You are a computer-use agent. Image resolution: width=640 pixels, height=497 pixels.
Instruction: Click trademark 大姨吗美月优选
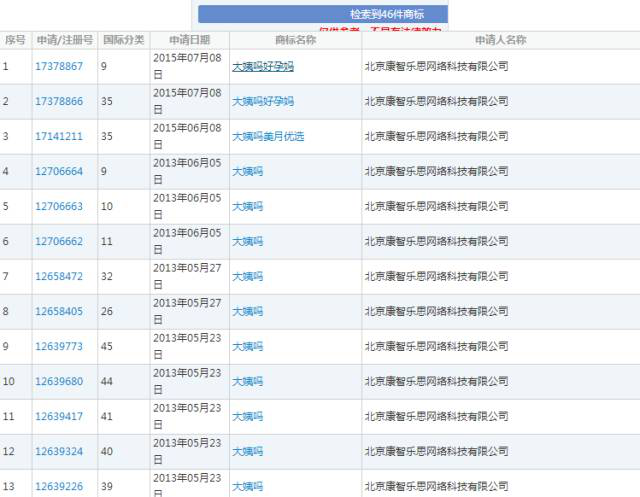pos(268,136)
